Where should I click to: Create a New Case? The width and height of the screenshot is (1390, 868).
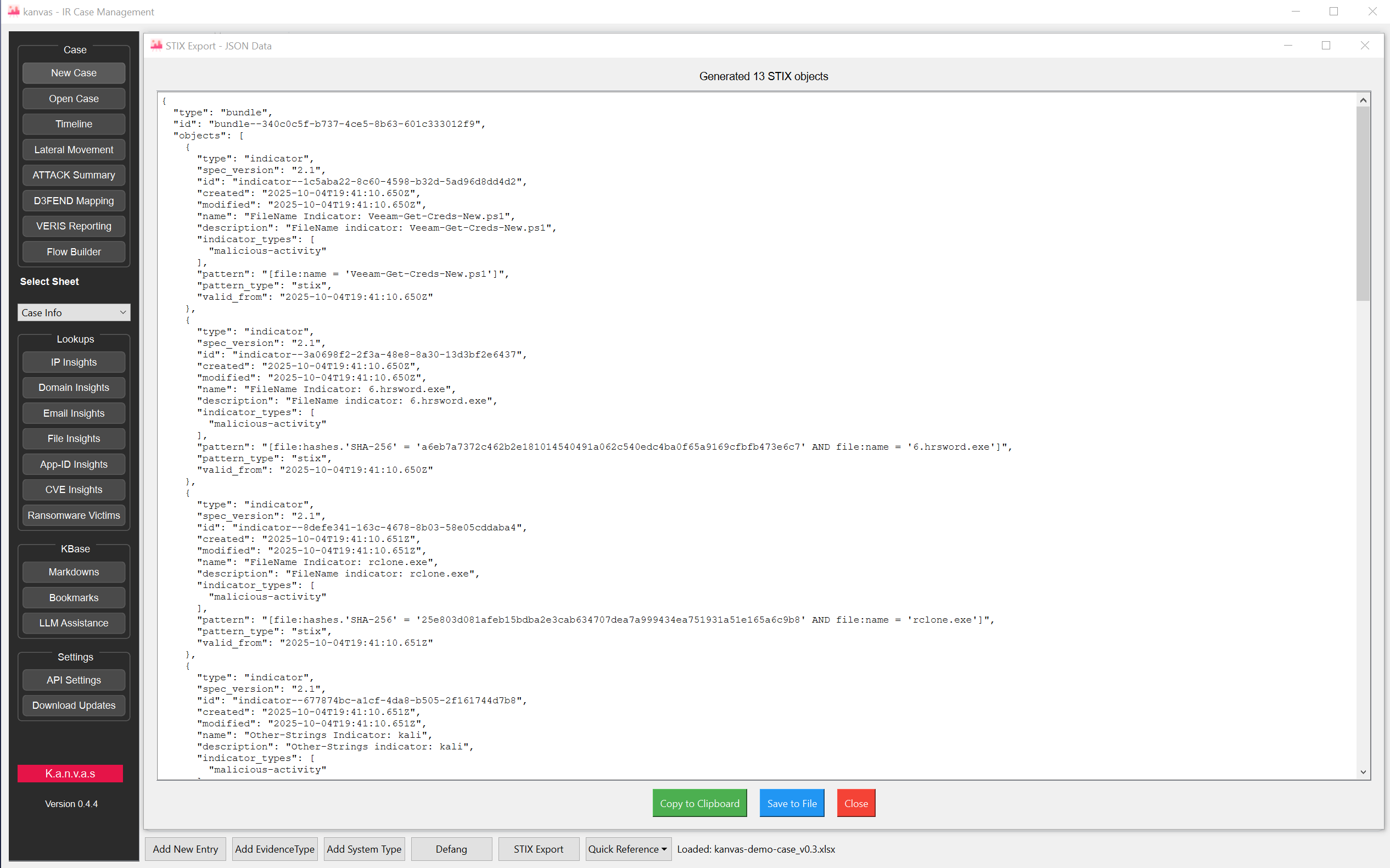(x=74, y=73)
